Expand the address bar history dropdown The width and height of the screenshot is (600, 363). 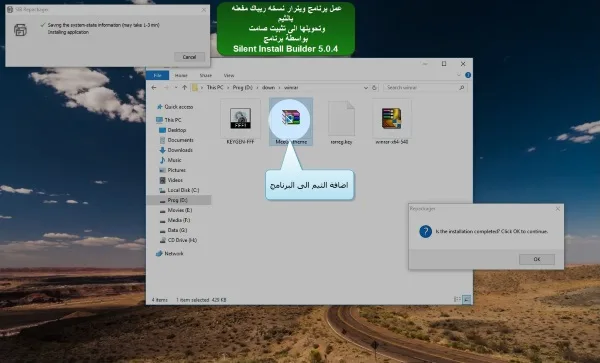point(365,88)
